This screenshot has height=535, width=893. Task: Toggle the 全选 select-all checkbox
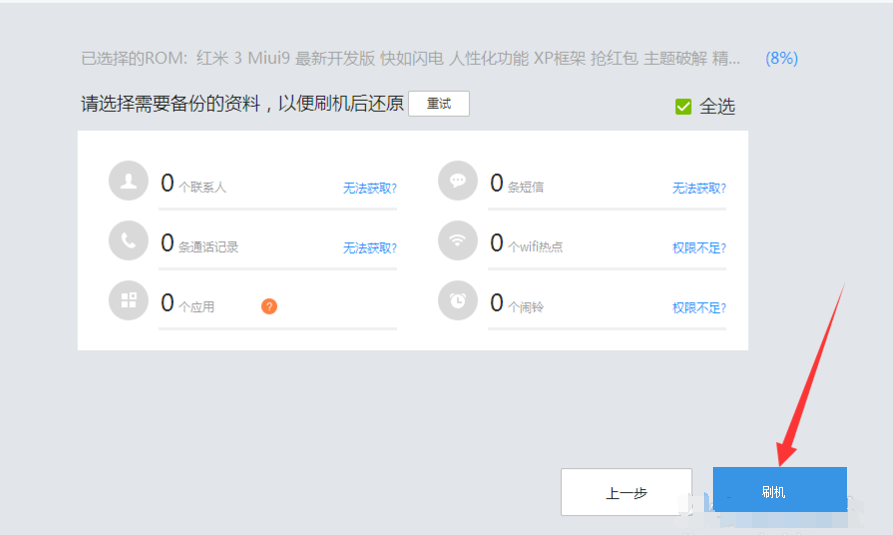pyautogui.click(x=684, y=106)
